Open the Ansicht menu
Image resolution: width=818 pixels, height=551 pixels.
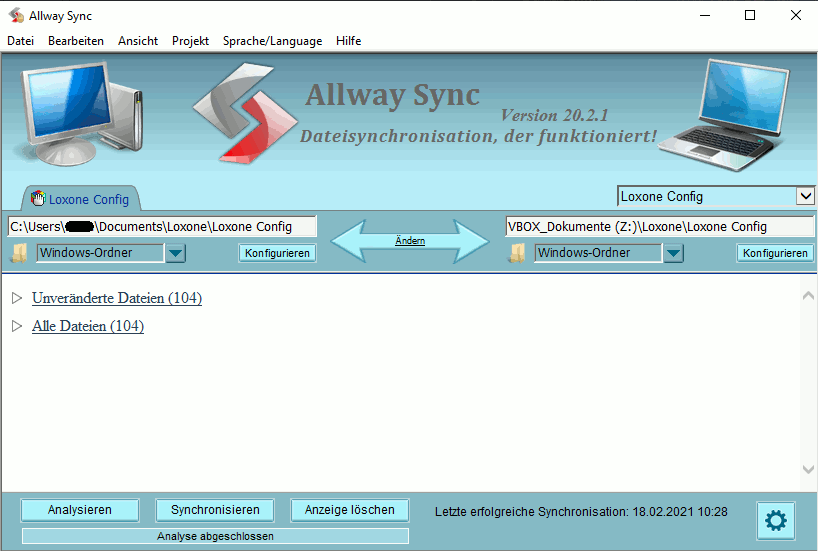[x=138, y=41]
